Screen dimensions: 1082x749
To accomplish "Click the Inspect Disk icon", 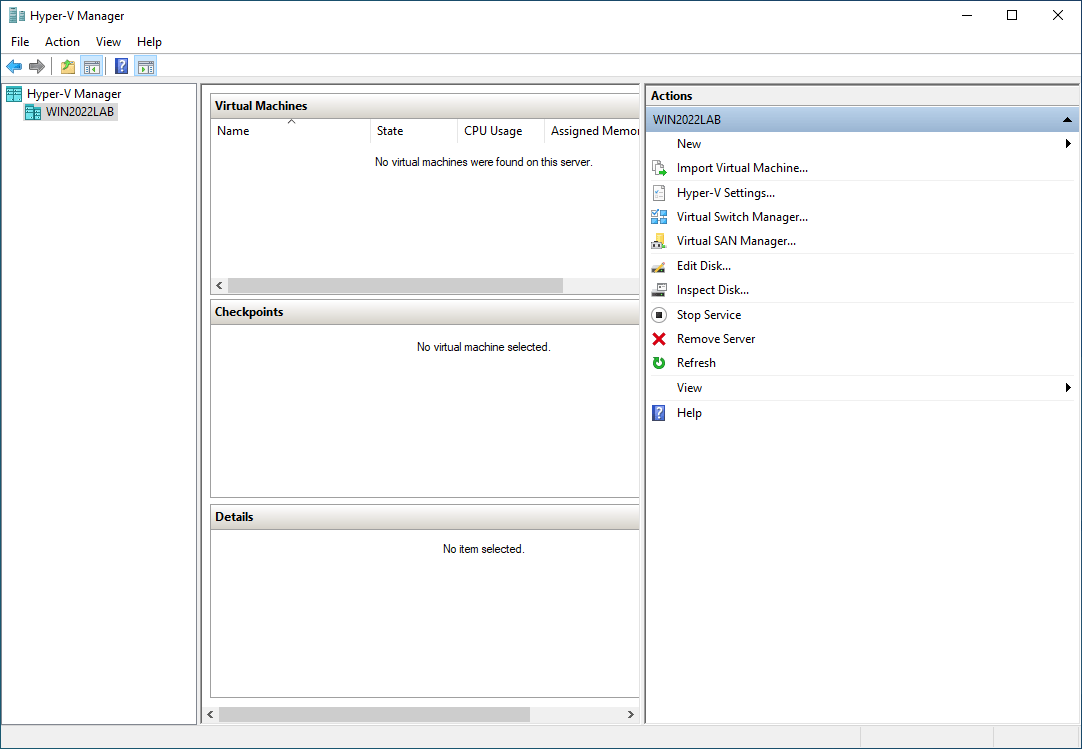I will [659, 290].
